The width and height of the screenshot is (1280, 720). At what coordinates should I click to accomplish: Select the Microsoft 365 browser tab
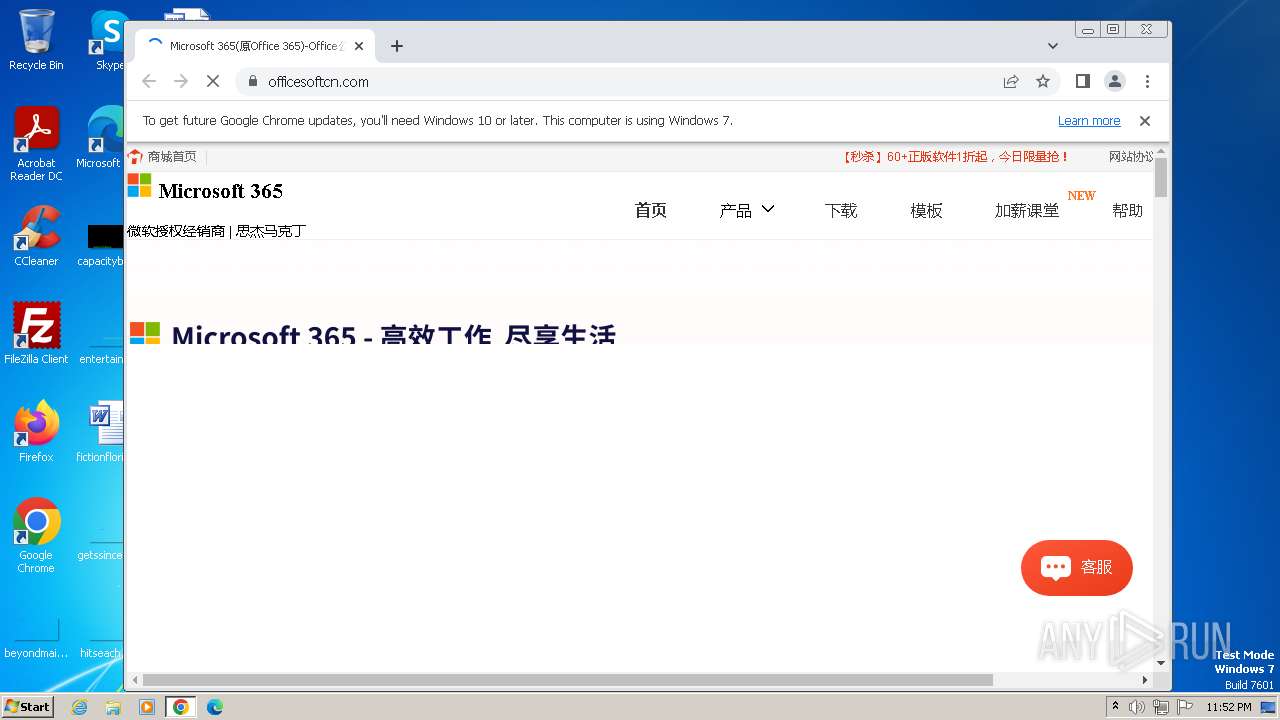255,46
